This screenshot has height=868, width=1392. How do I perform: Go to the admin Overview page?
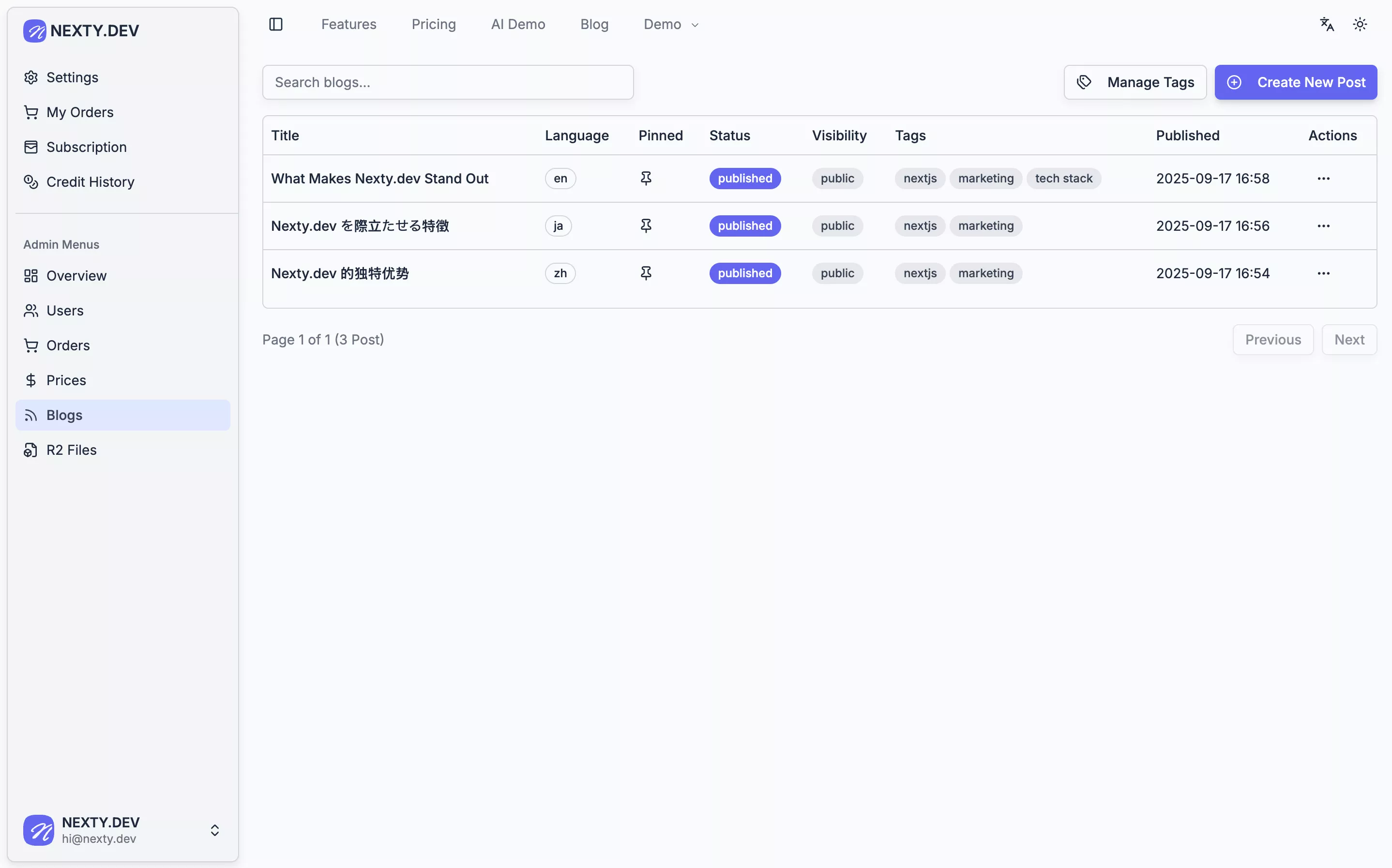(76, 276)
